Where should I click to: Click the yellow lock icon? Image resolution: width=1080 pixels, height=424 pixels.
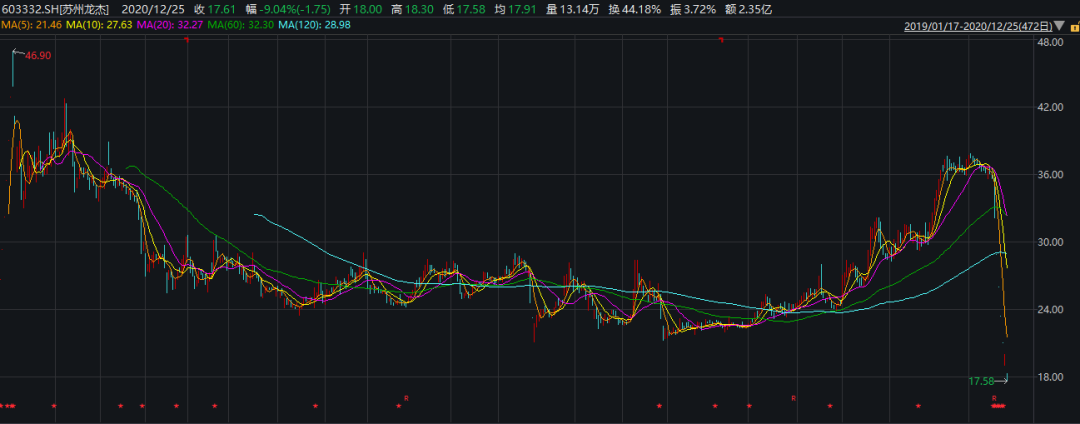pos(1073,27)
